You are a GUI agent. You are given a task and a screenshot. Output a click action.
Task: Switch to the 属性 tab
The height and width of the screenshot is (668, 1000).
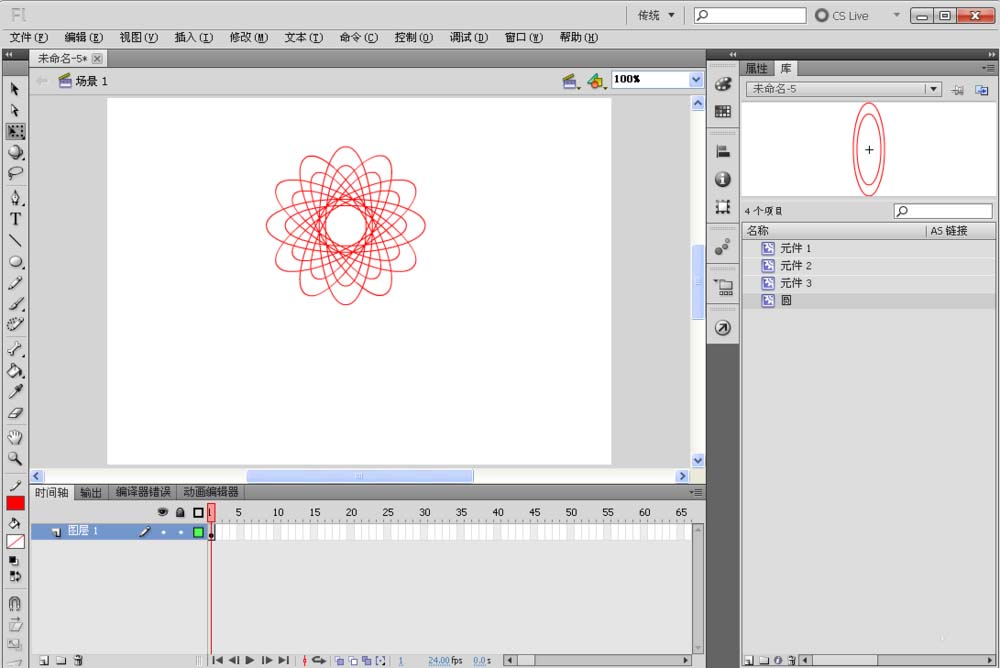757,68
